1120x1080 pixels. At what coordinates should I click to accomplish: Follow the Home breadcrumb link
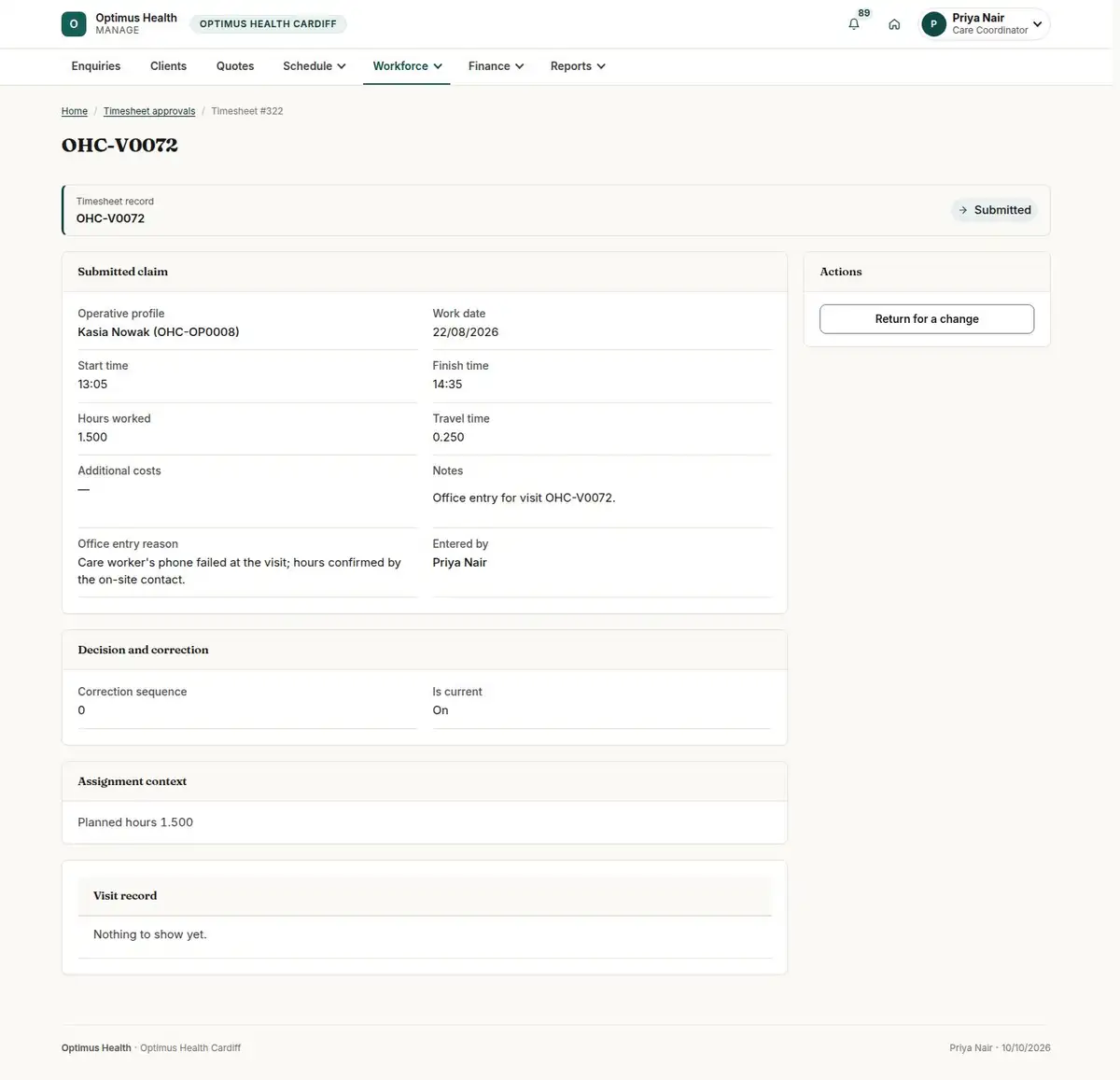click(75, 111)
